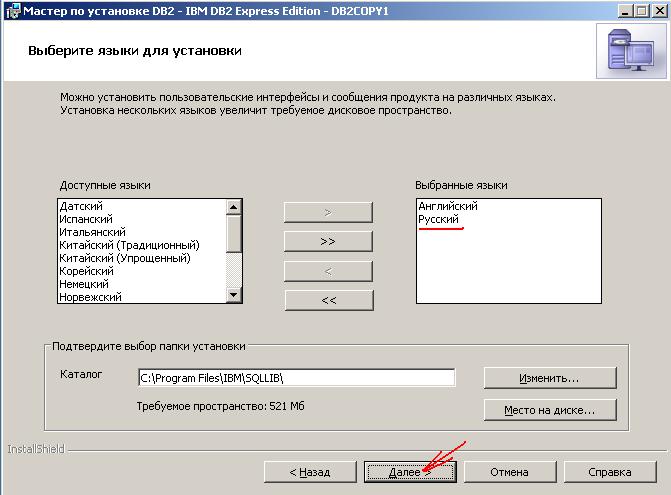This screenshot has width=671, height=495.
Task: Select Датский in available languages
Action: (x=81, y=206)
